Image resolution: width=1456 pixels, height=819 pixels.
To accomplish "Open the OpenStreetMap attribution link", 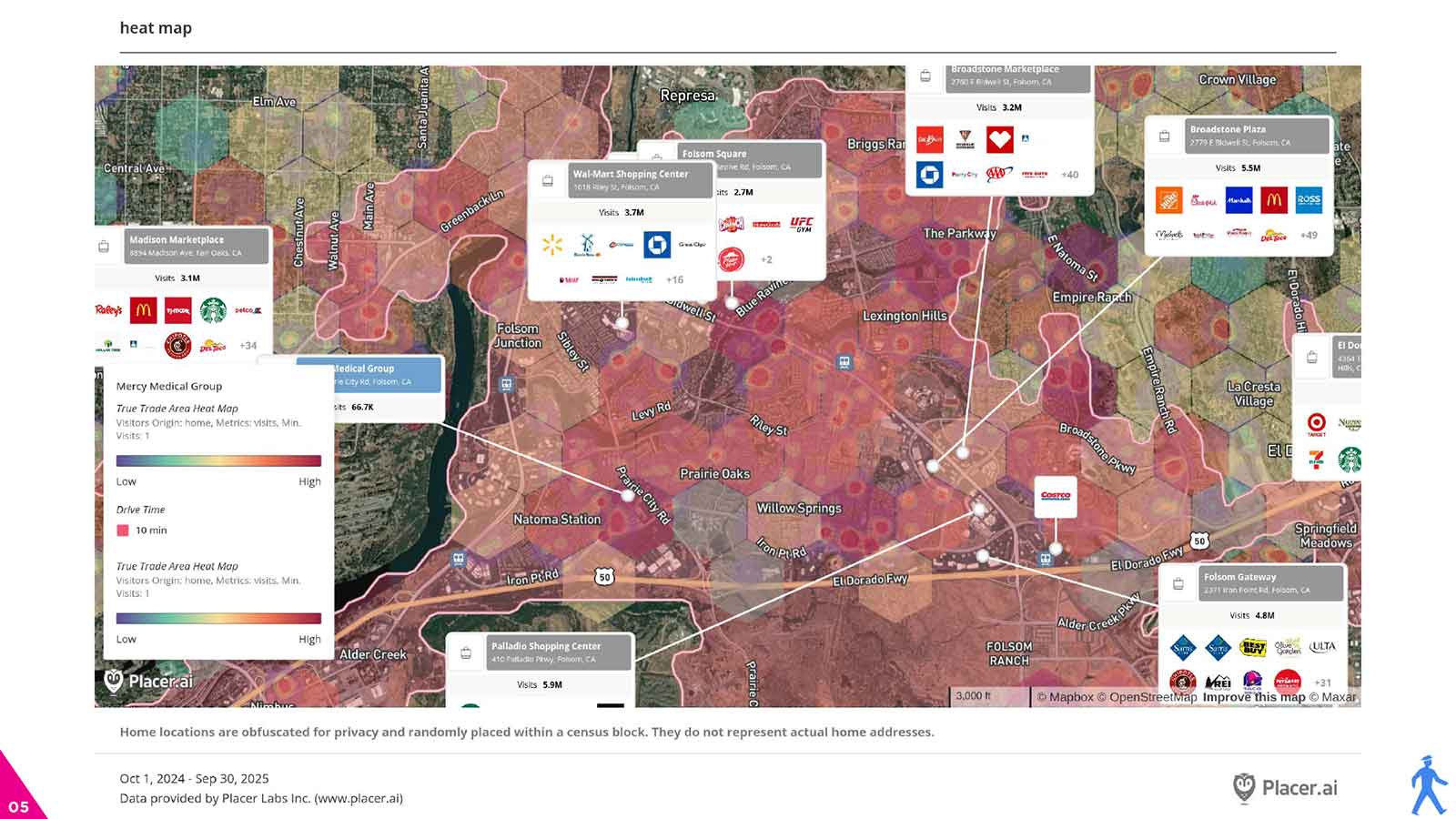I will click(1152, 697).
